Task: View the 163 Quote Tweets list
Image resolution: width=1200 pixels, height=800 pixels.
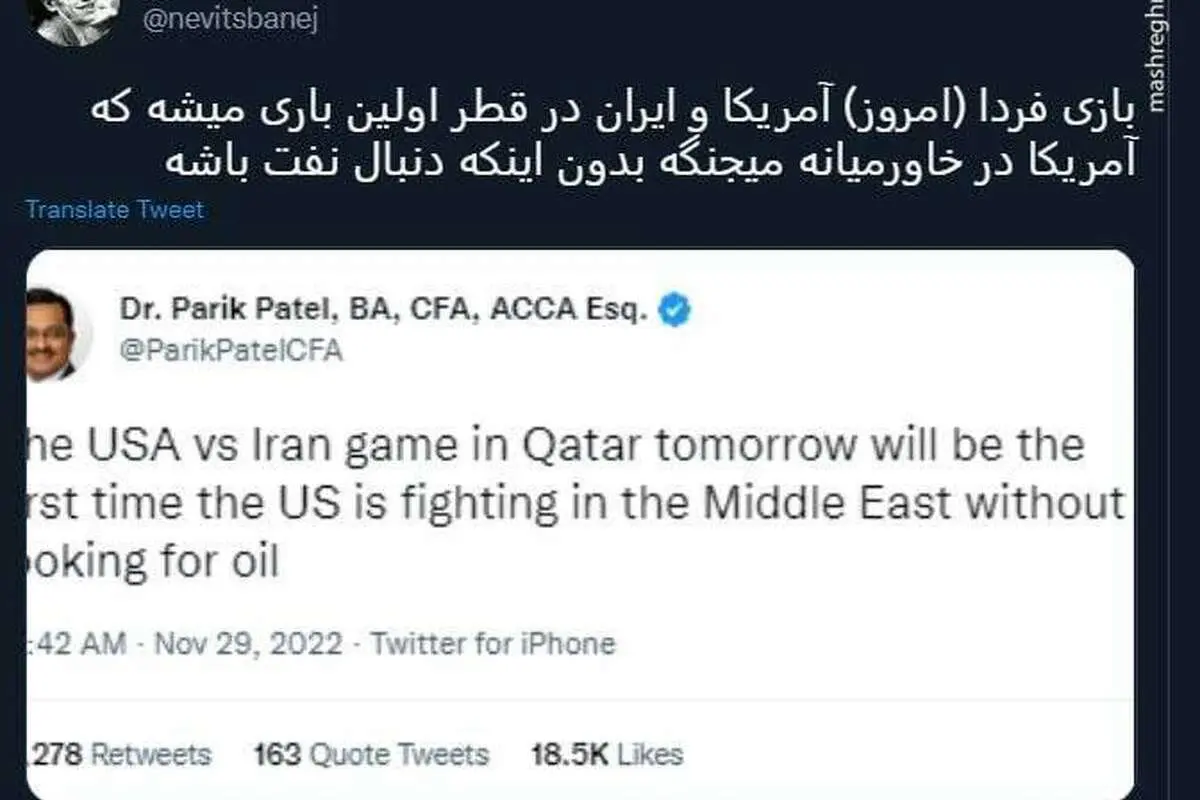Action: pyautogui.click(x=371, y=753)
